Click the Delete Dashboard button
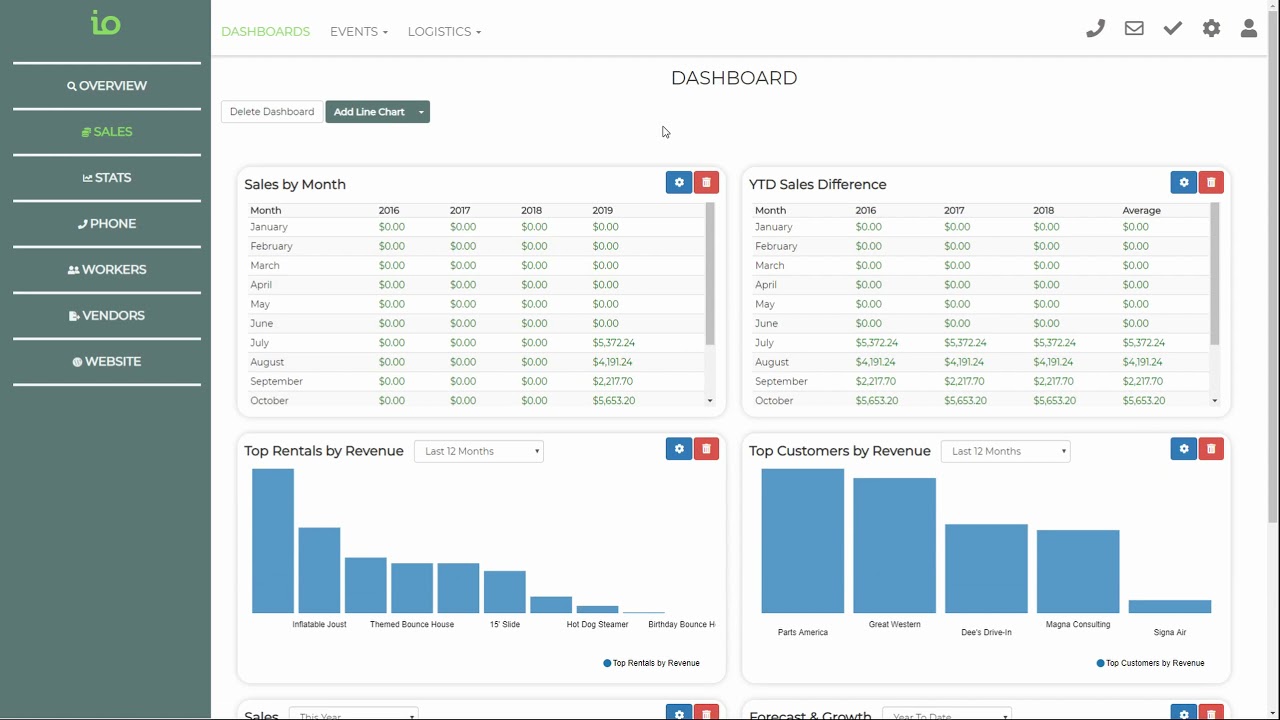Viewport: 1280px width, 720px height. 272,112
